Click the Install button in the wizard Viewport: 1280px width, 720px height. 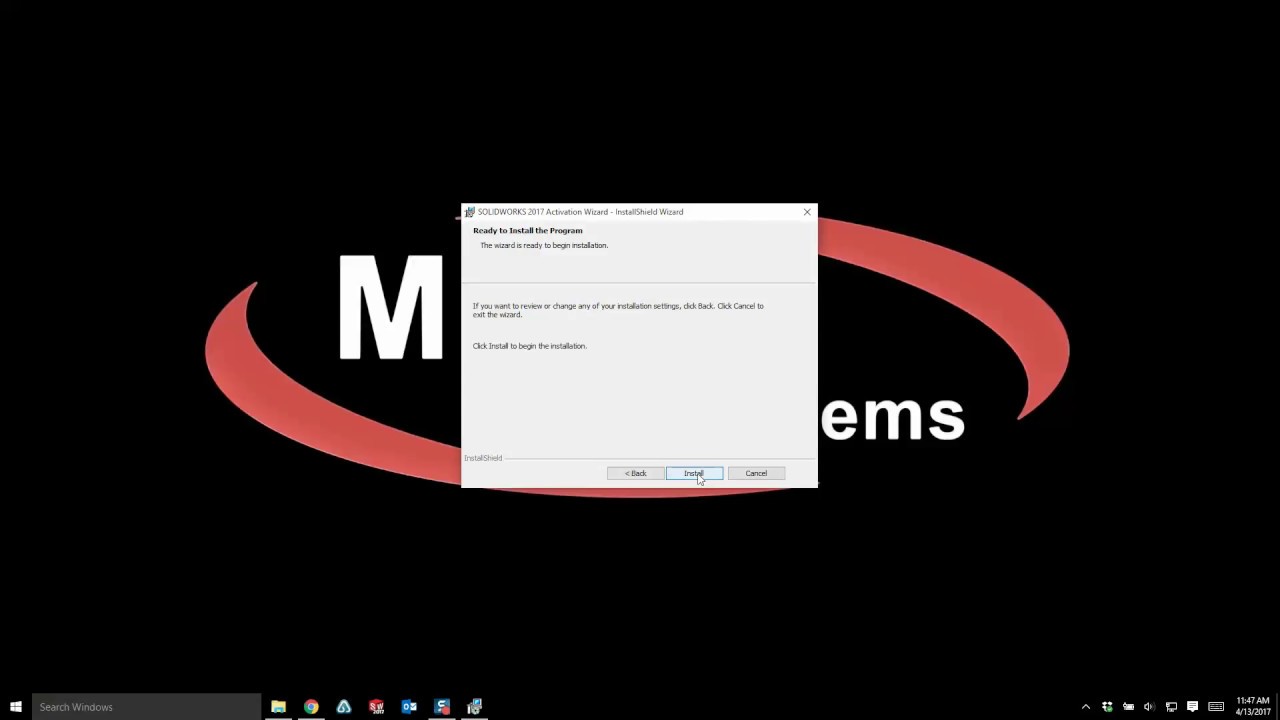694,473
